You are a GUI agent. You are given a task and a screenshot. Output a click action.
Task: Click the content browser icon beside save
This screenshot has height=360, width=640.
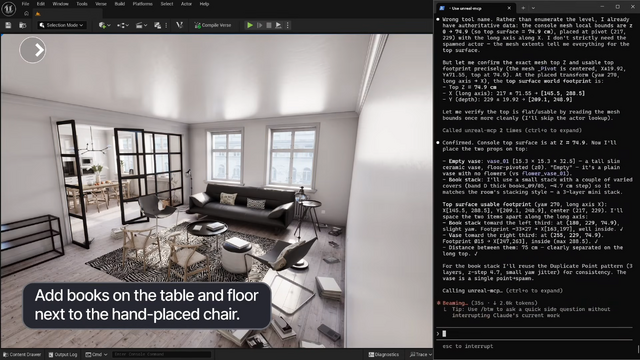tap(22, 25)
